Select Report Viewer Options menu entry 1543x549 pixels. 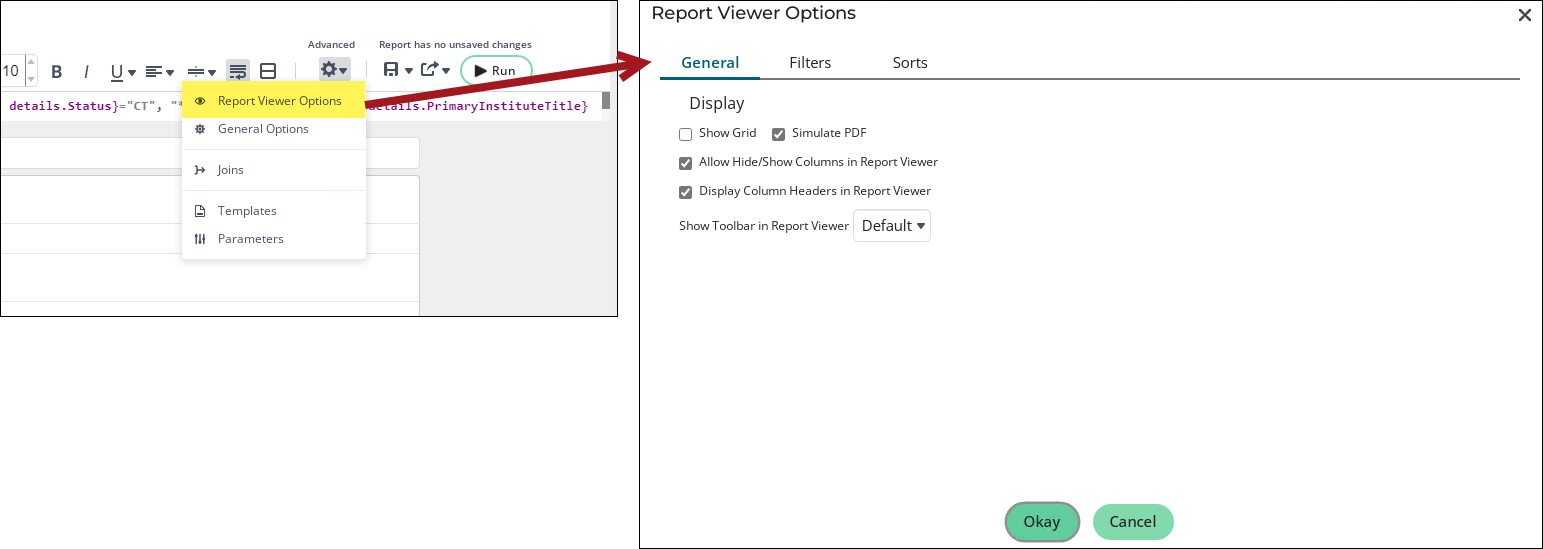(x=273, y=101)
